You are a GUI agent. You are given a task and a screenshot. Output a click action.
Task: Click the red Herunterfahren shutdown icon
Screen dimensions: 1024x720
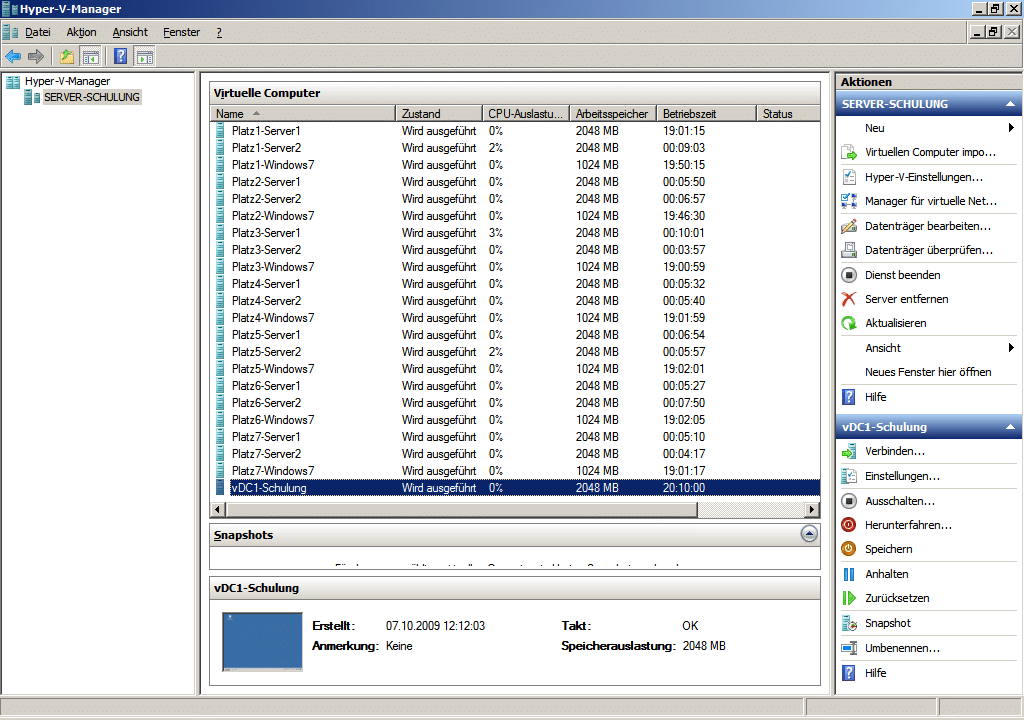848,525
